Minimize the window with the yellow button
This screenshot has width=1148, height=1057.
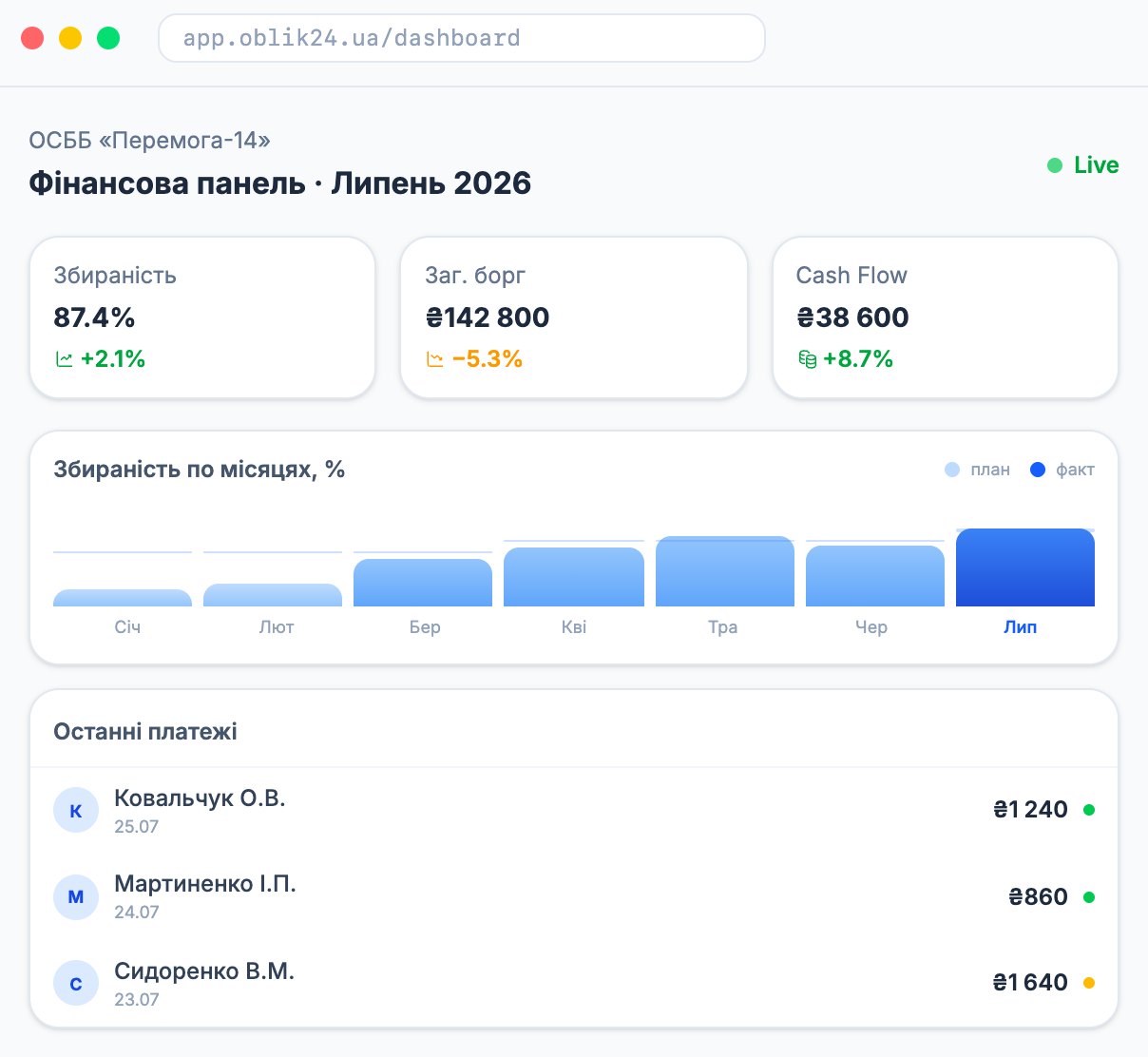pos(70,38)
